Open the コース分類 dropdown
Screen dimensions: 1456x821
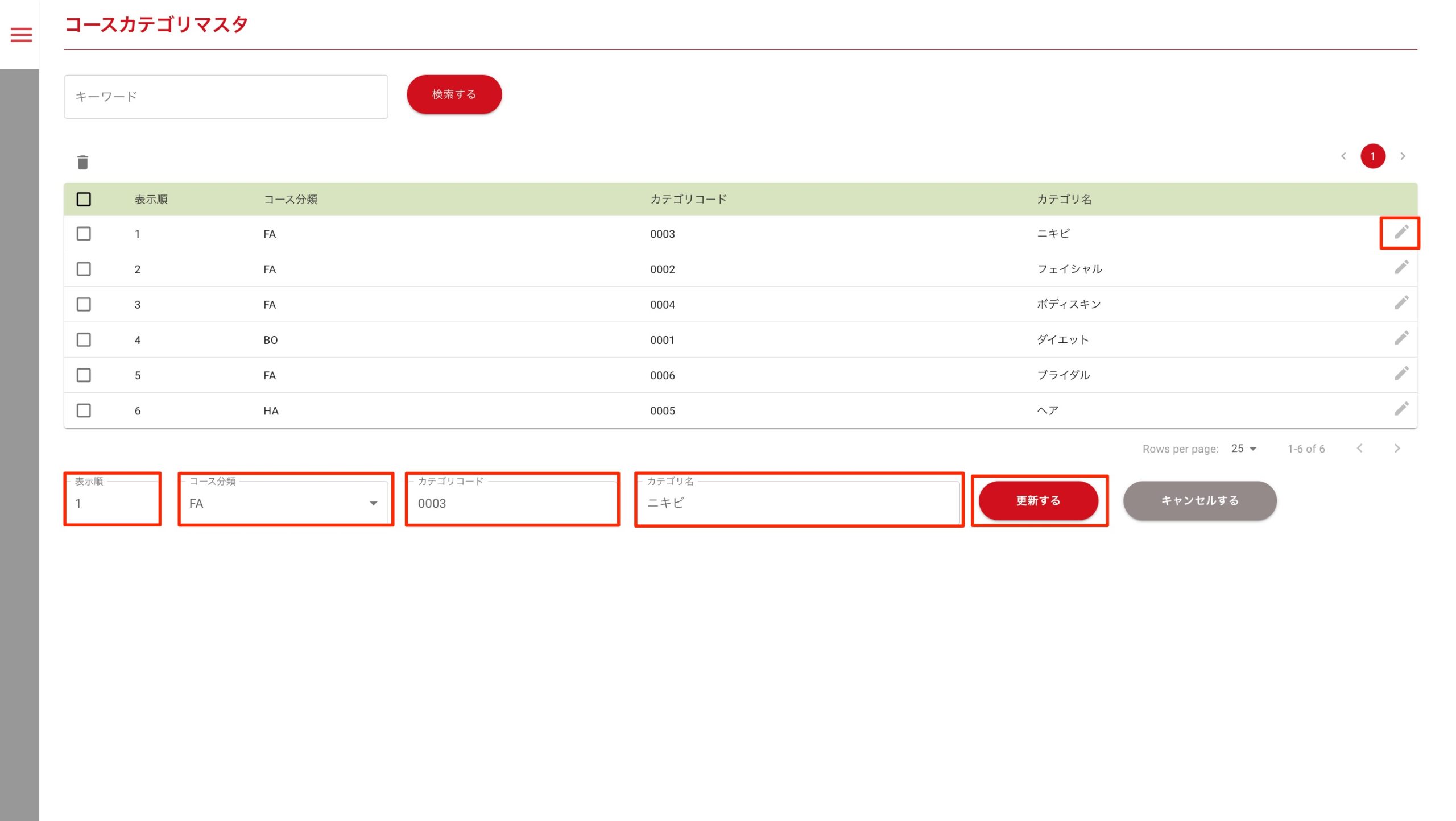284,503
